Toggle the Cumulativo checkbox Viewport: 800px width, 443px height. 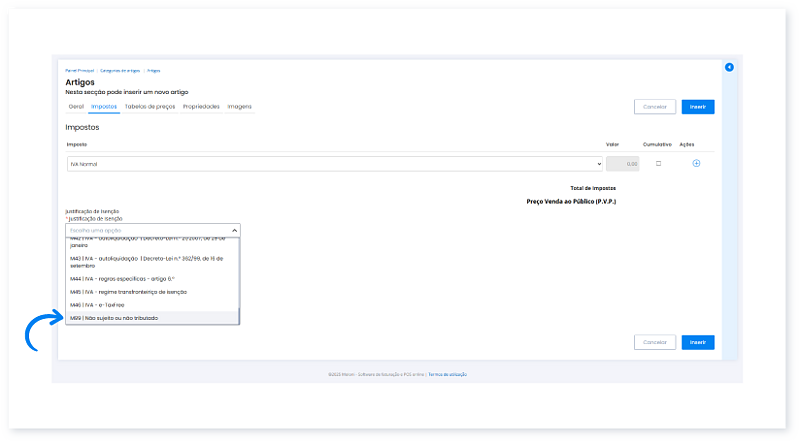(x=657, y=163)
